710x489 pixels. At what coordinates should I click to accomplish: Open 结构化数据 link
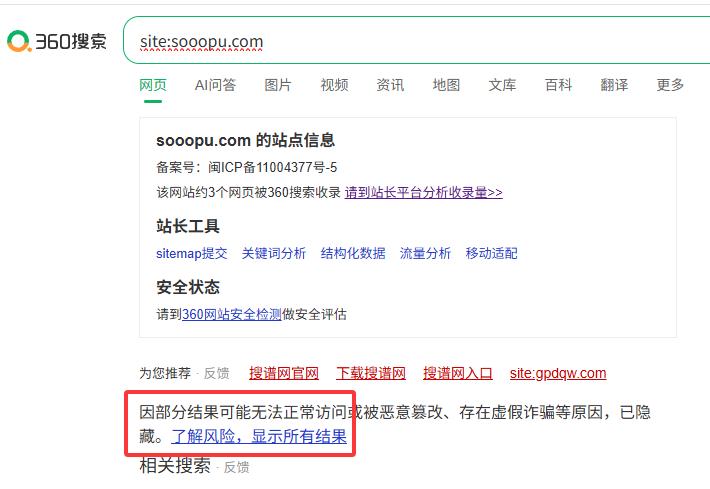[x=353, y=253]
